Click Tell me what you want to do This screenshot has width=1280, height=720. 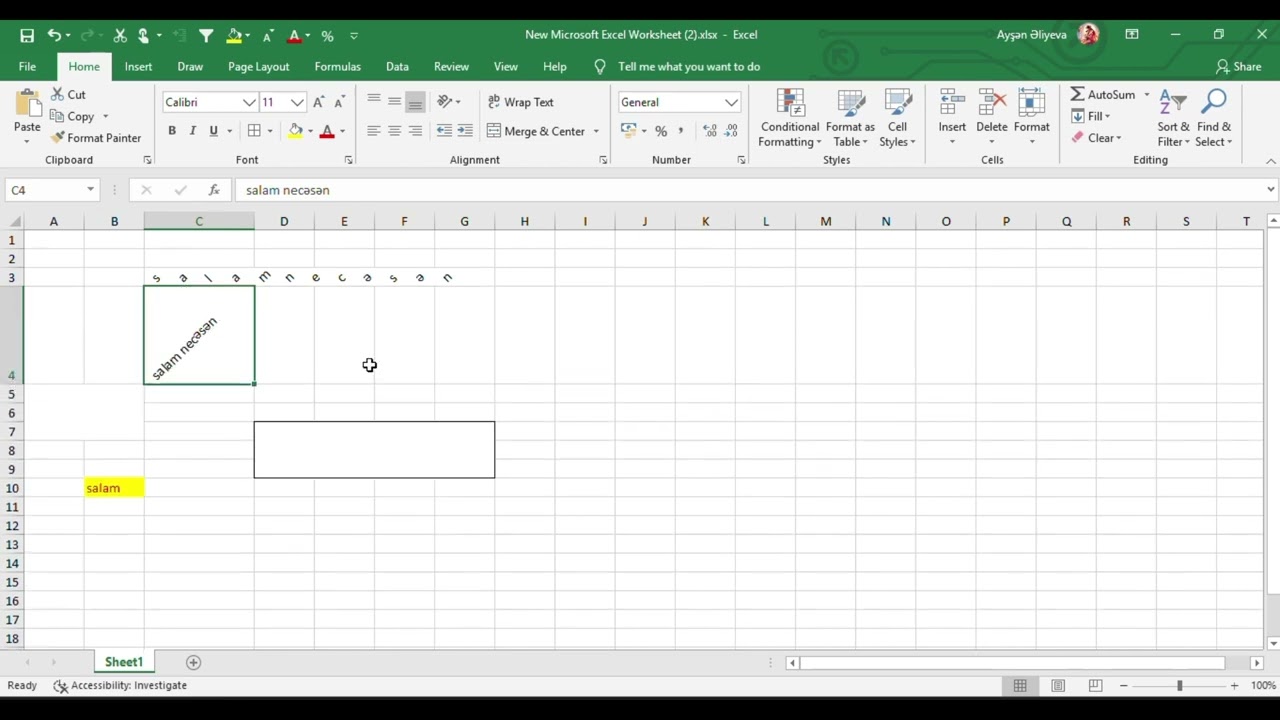click(689, 66)
